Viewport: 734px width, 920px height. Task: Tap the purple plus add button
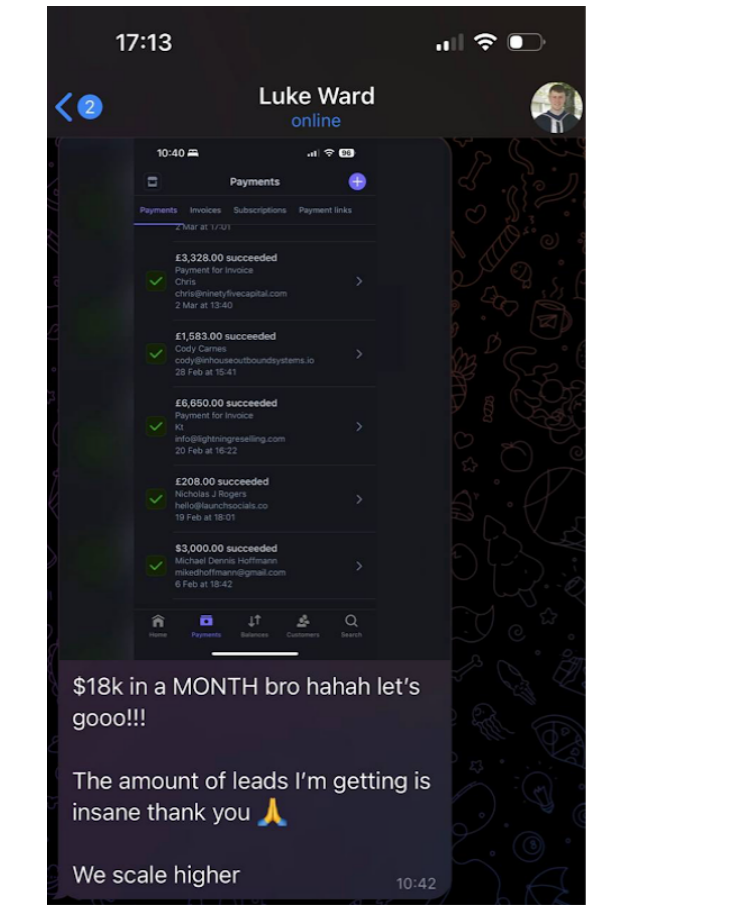[357, 181]
